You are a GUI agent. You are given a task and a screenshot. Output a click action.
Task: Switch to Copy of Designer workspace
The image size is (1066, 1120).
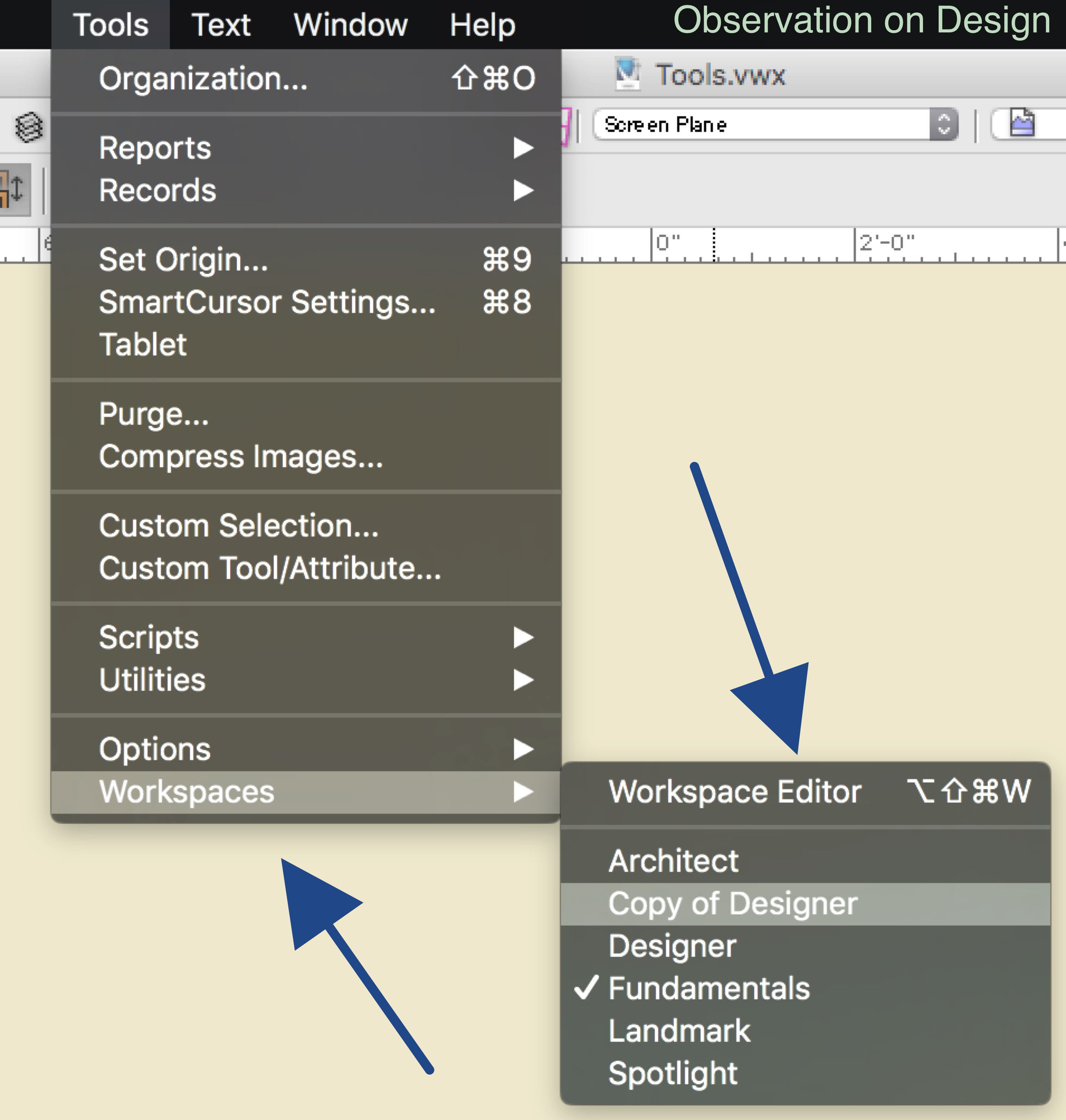pos(732,904)
